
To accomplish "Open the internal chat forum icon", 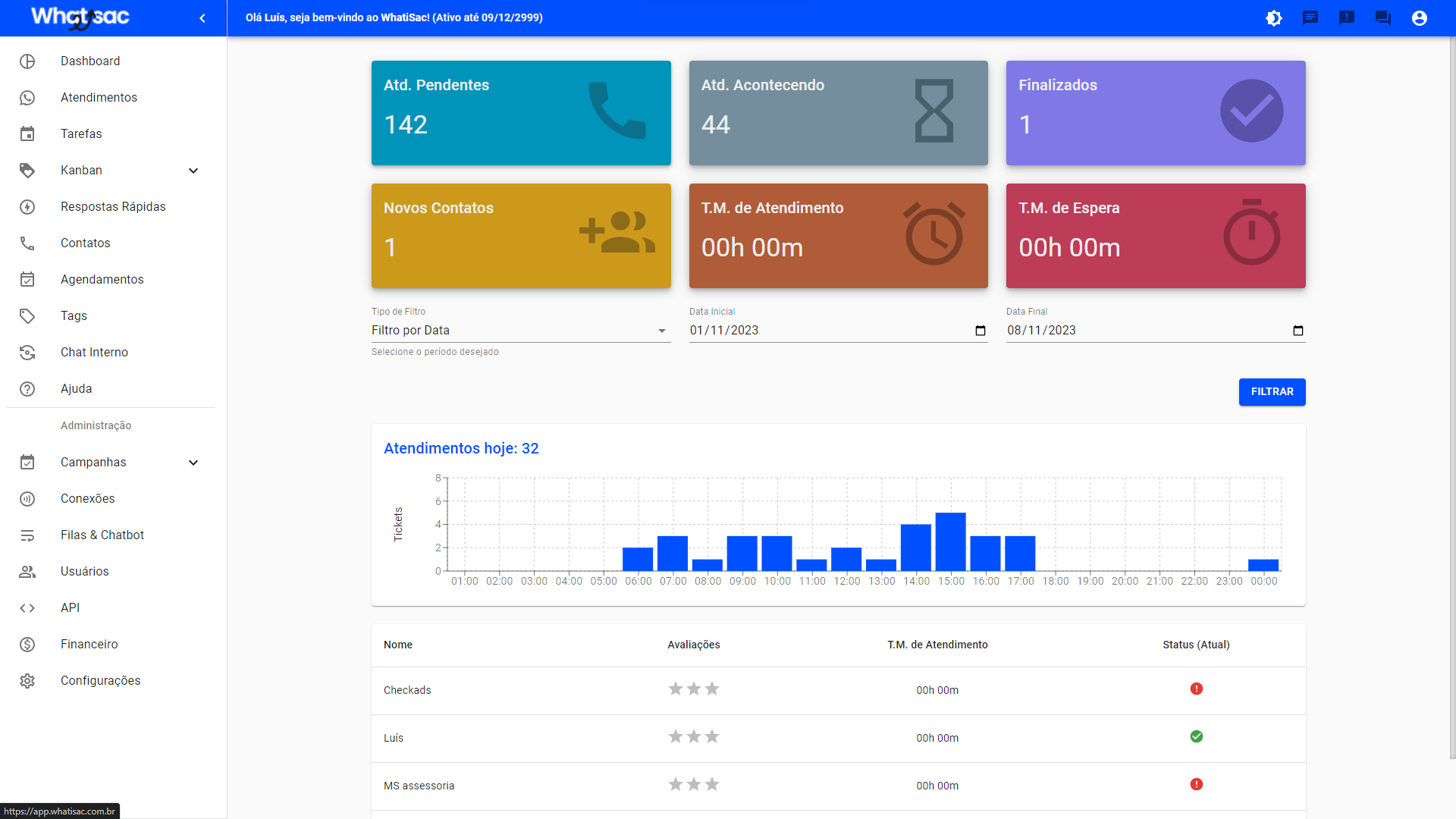I will click(1383, 18).
